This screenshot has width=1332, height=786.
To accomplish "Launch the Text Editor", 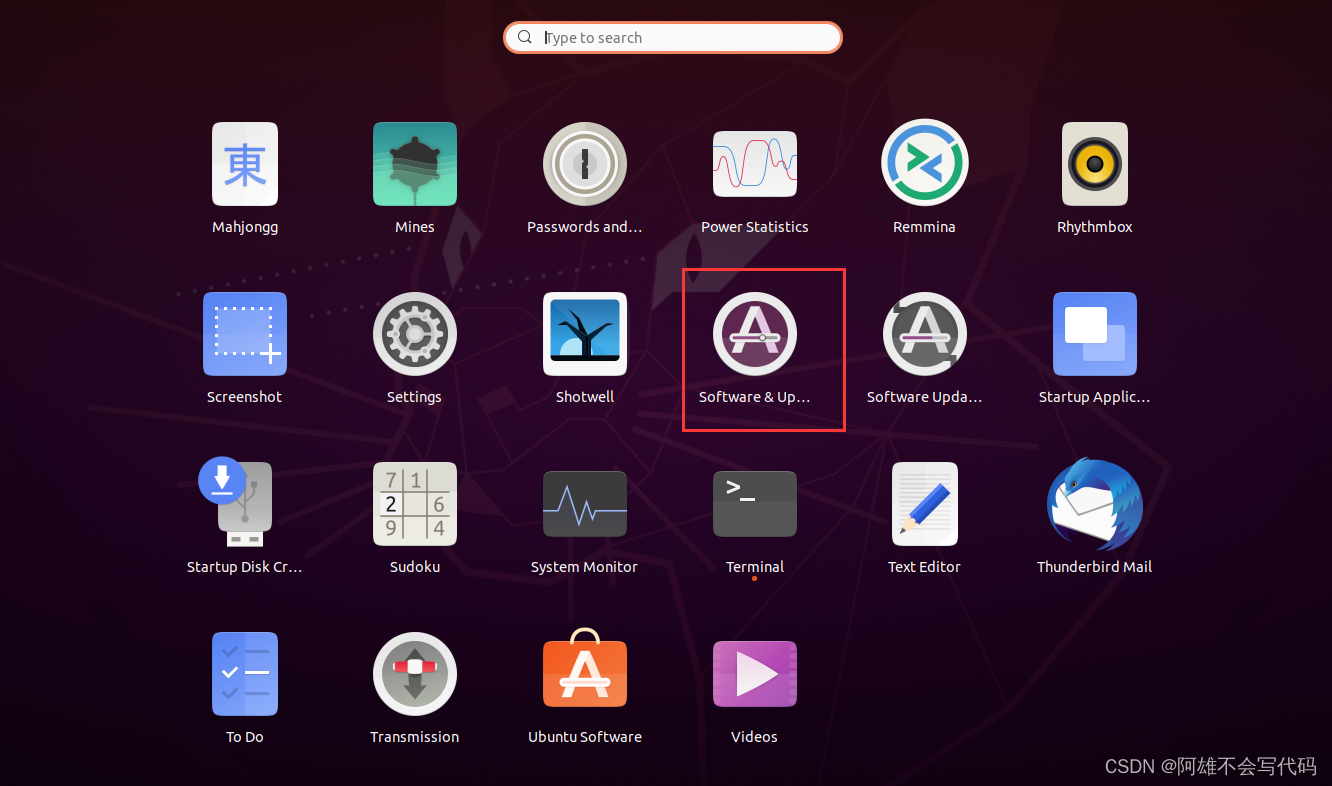I will (925, 504).
